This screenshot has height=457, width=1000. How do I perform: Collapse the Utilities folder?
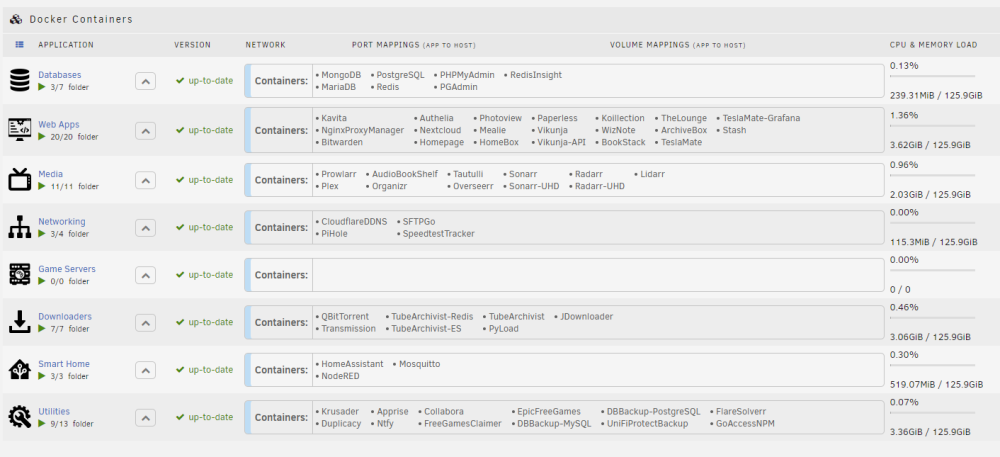pyautogui.click(x=145, y=417)
